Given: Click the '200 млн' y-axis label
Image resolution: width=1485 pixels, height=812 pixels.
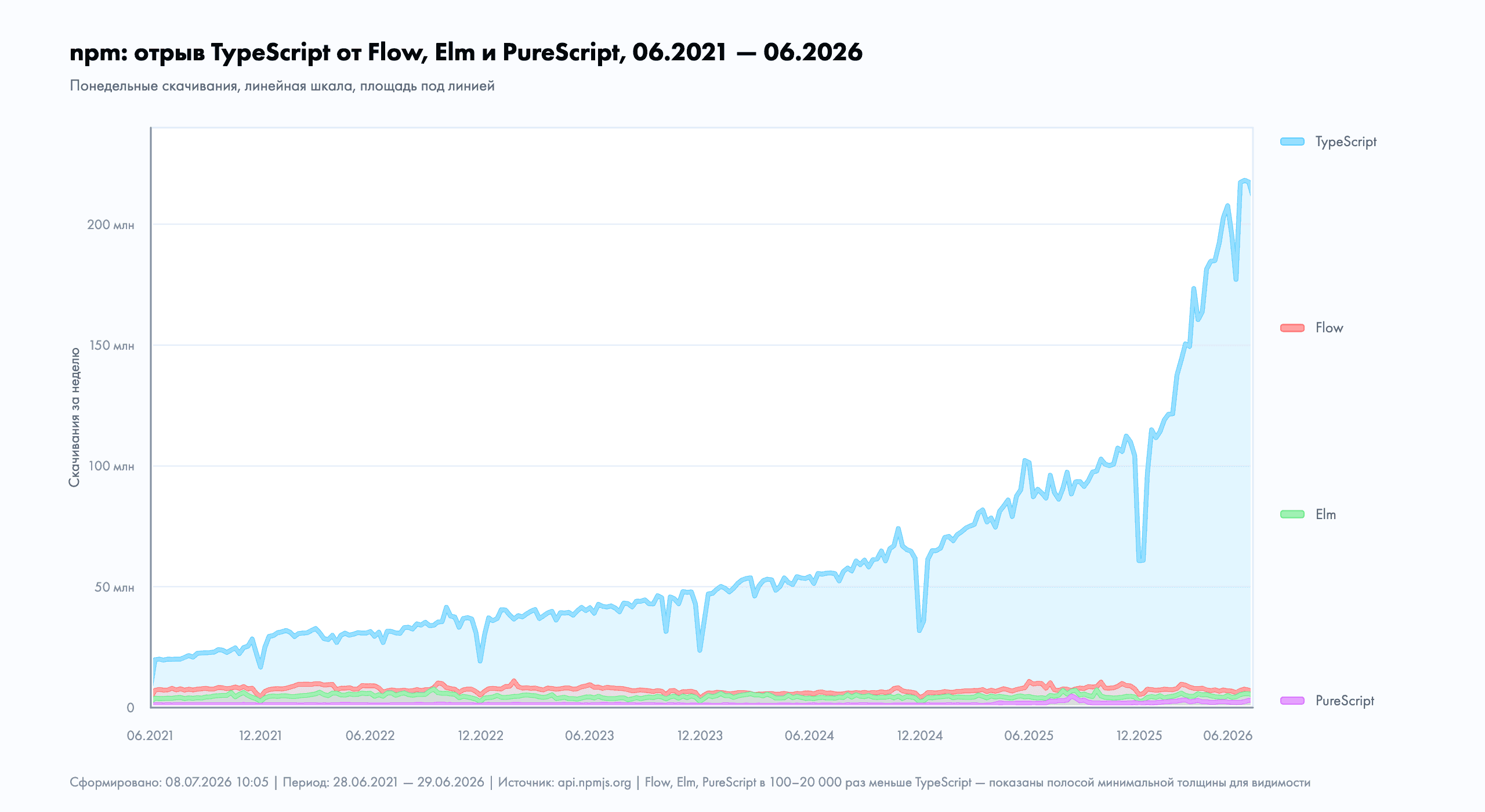Looking at the screenshot, I should click(110, 224).
